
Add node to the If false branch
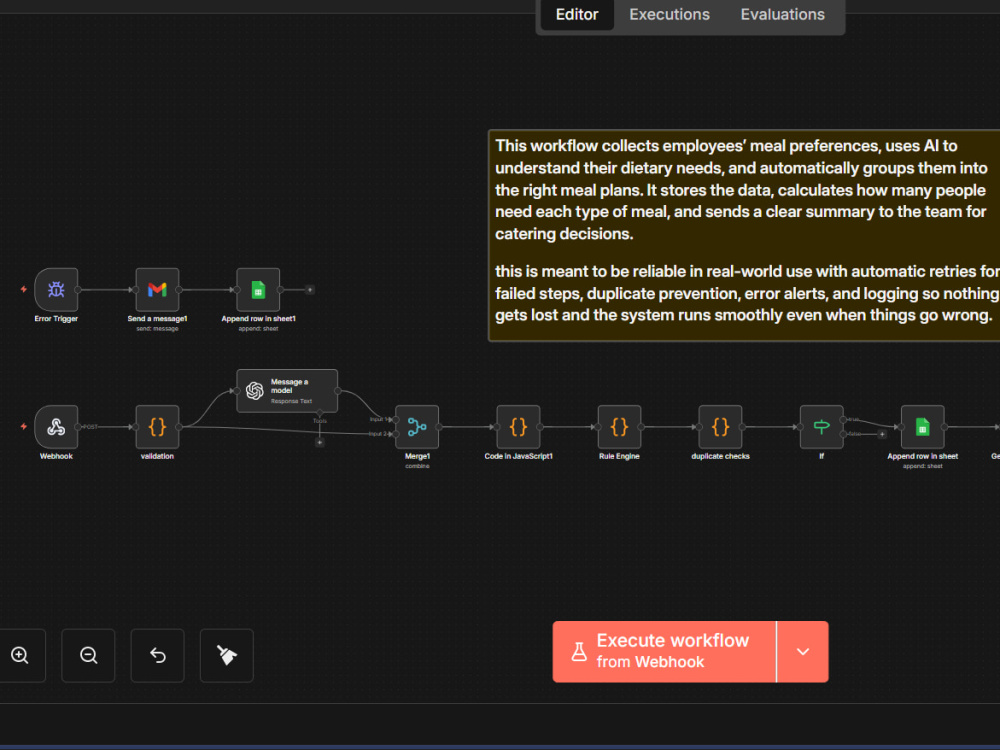coord(882,434)
